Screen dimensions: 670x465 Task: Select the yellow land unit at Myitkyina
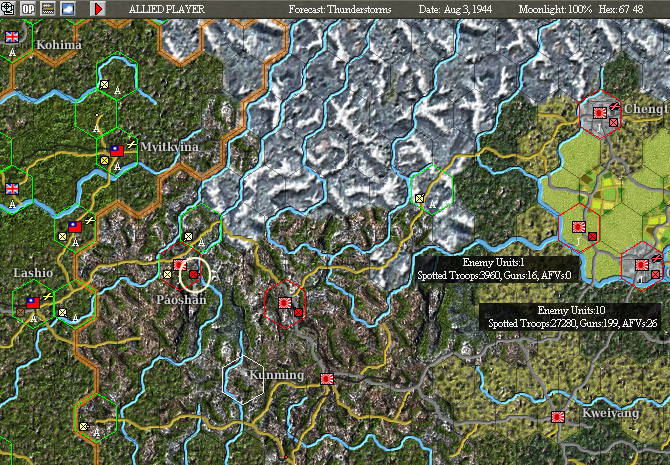tap(104, 161)
